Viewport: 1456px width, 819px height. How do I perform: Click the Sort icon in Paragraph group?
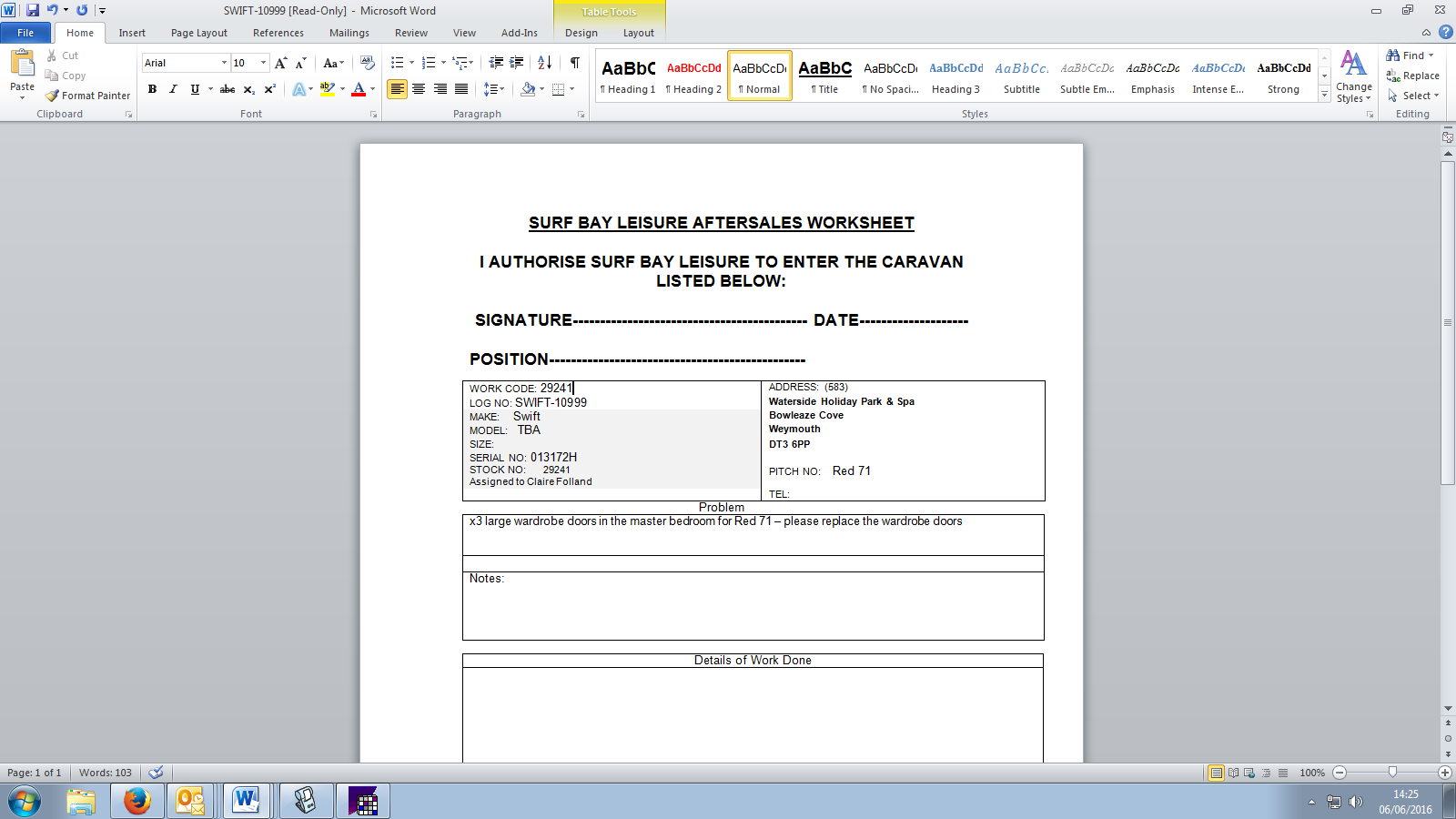pyautogui.click(x=544, y=63)
